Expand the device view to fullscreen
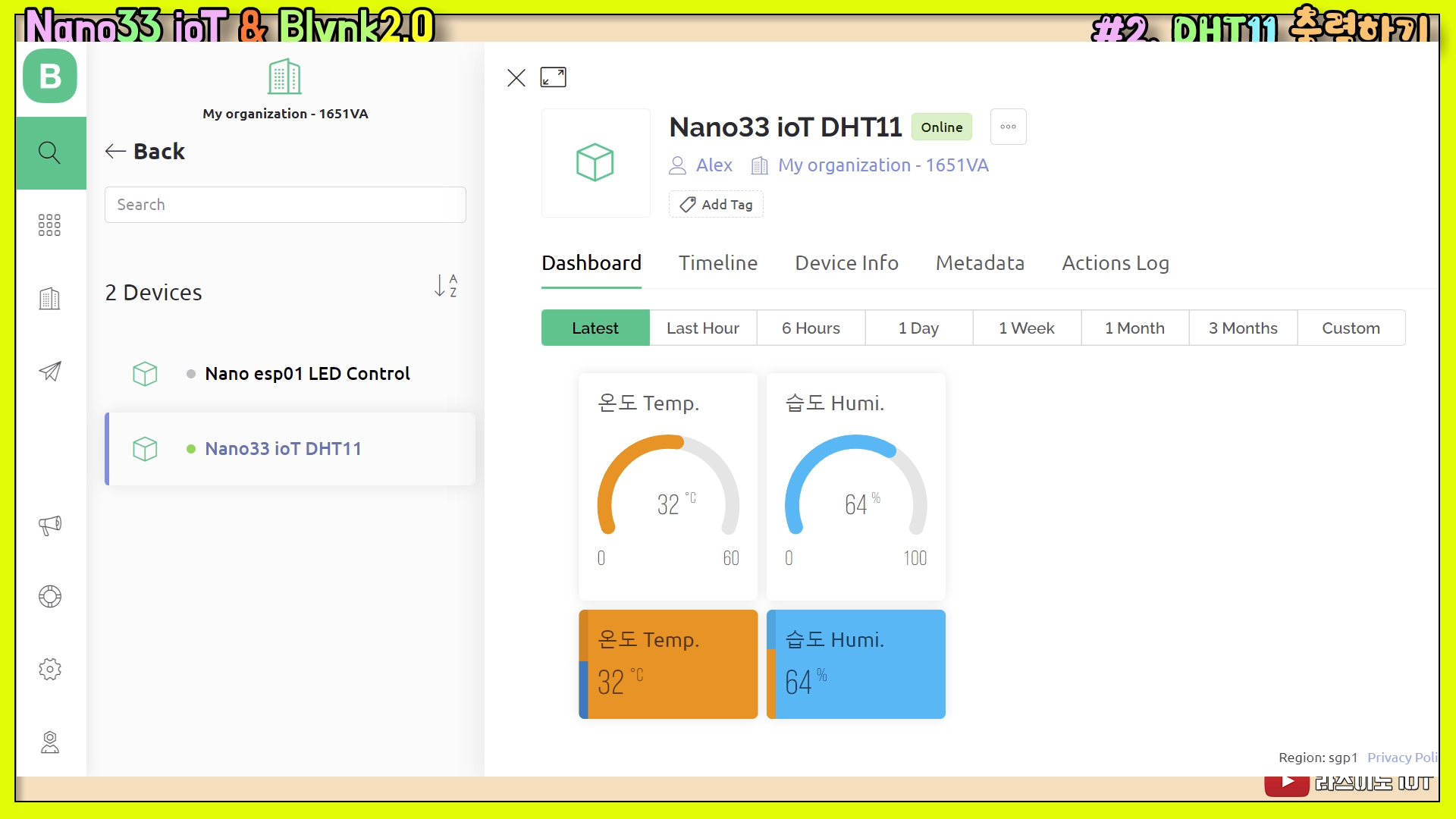The image size is (1456, 819). (553, 77)
